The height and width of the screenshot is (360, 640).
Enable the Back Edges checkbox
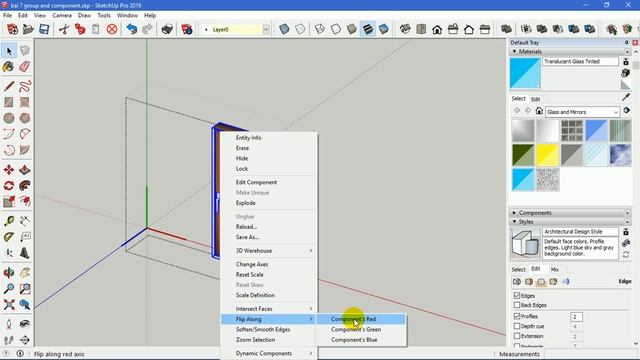517,305
